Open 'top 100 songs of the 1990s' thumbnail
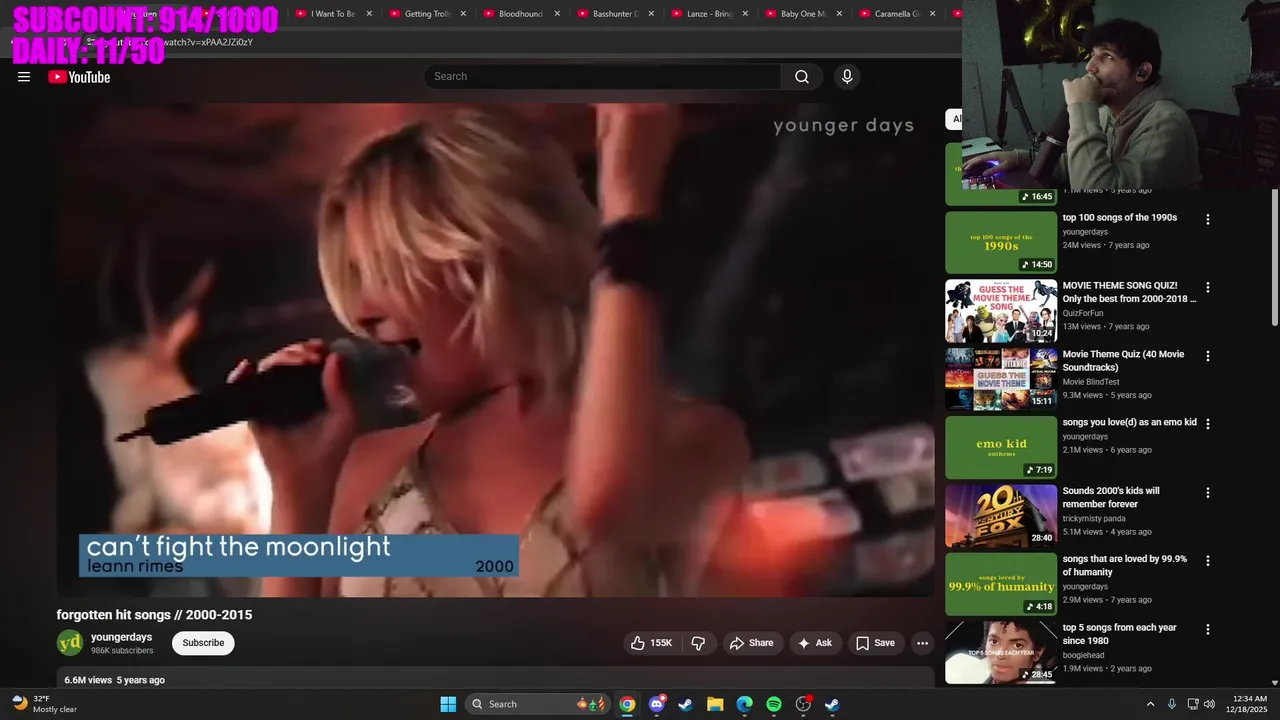Screen dimensions: 1280x720 [1001, 242]
